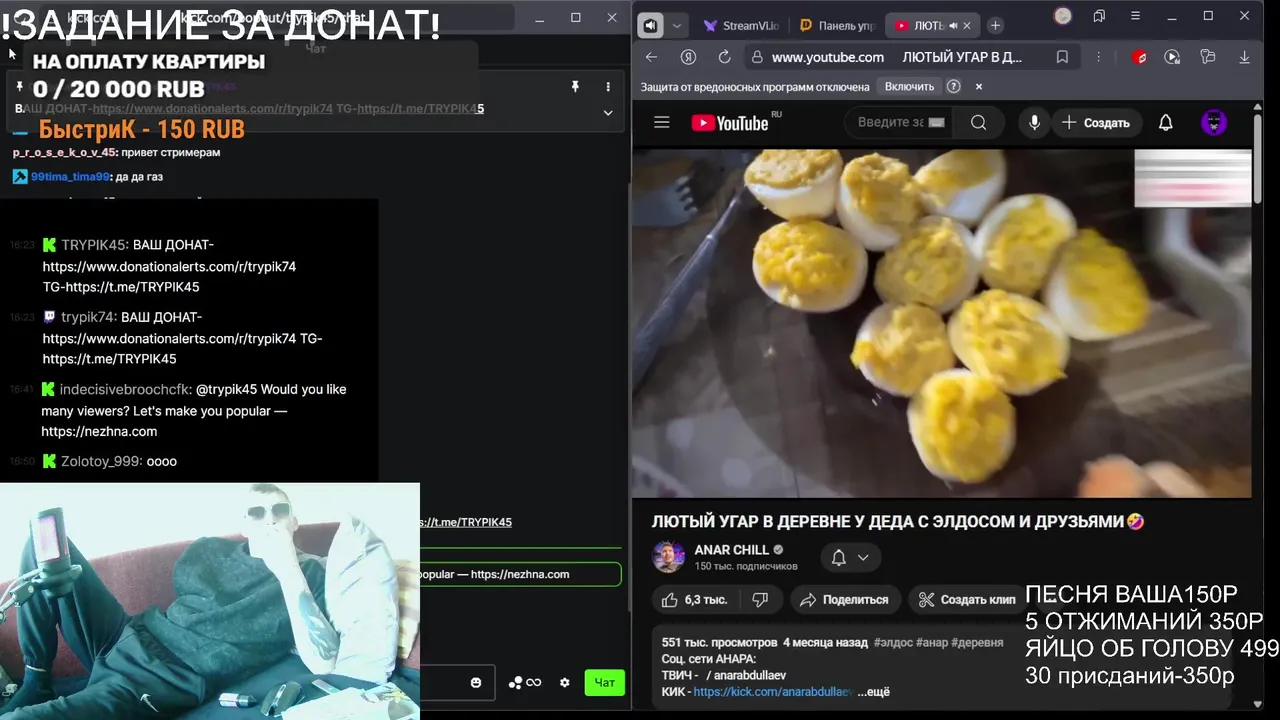Click username p_r_o_s_e_k_o_v_45 in chat
Screen dimensions: 1280x720
click(65, 153)
